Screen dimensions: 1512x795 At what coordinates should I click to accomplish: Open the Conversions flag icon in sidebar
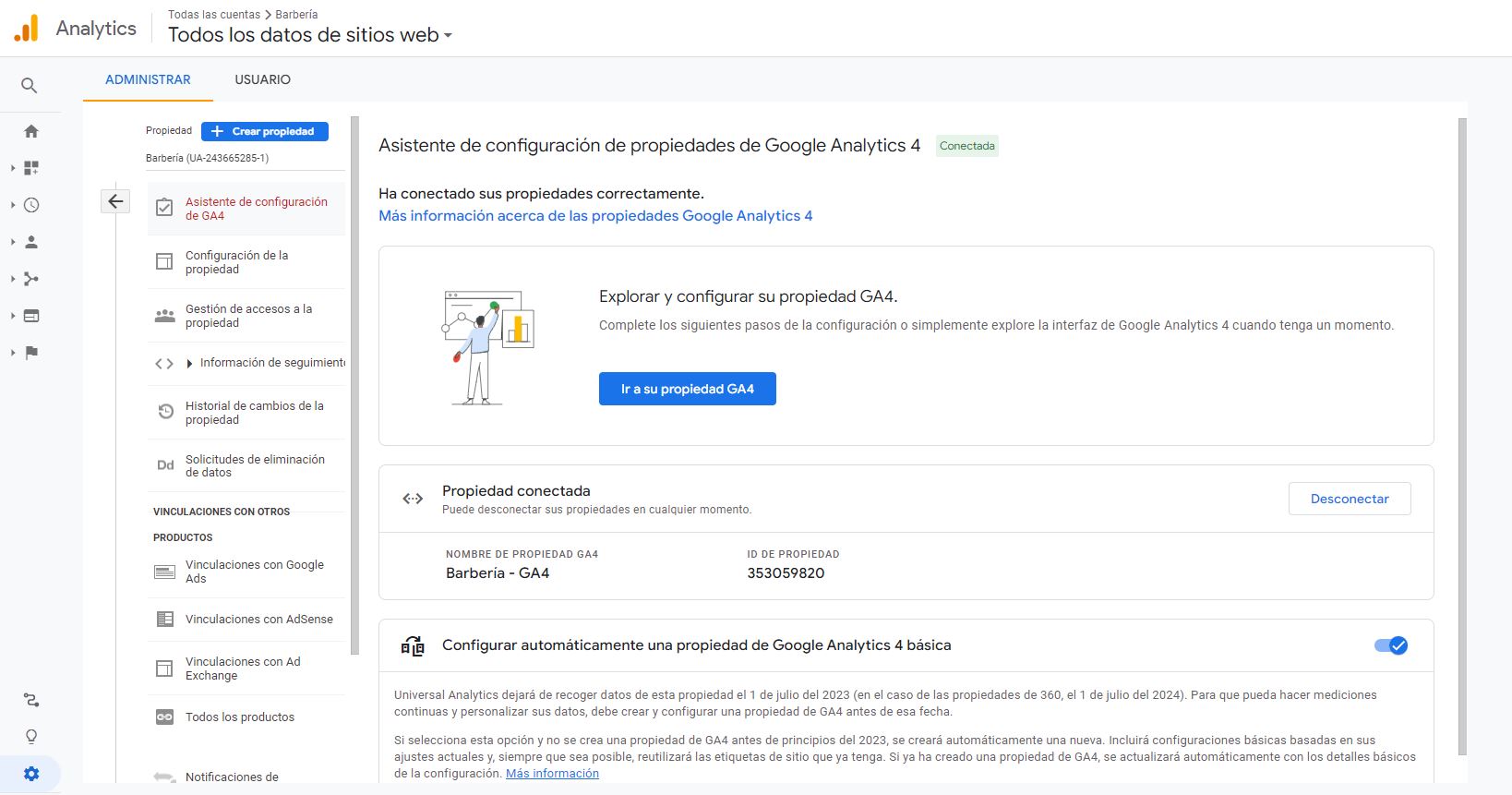pos(31,353)
